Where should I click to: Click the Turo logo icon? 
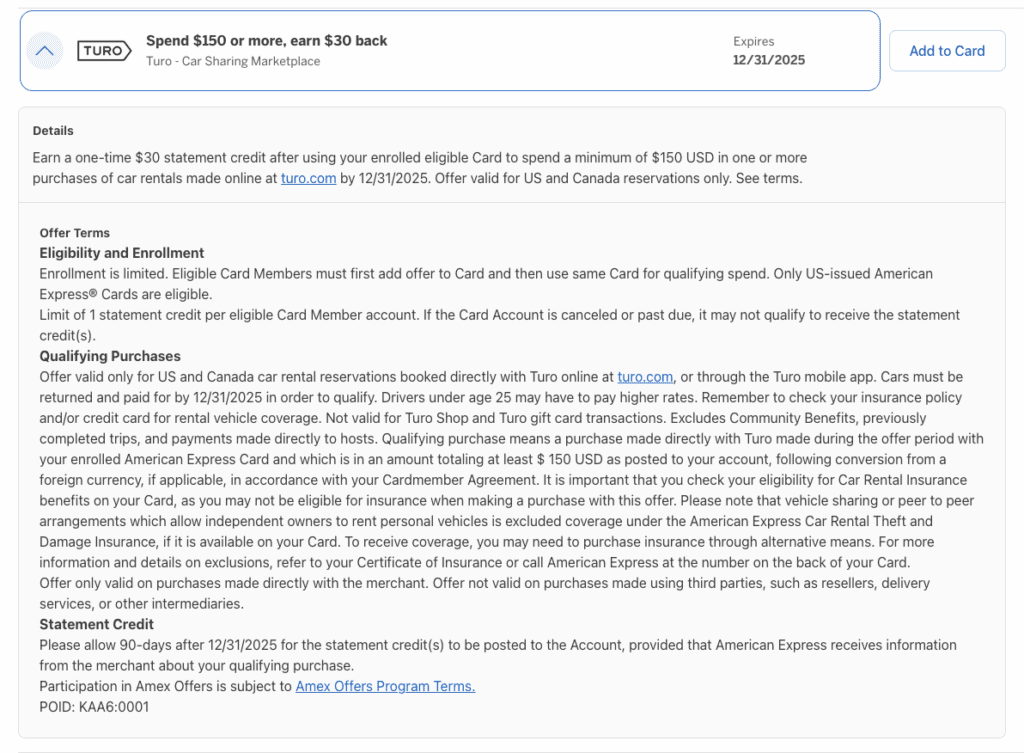coord(103,51)
